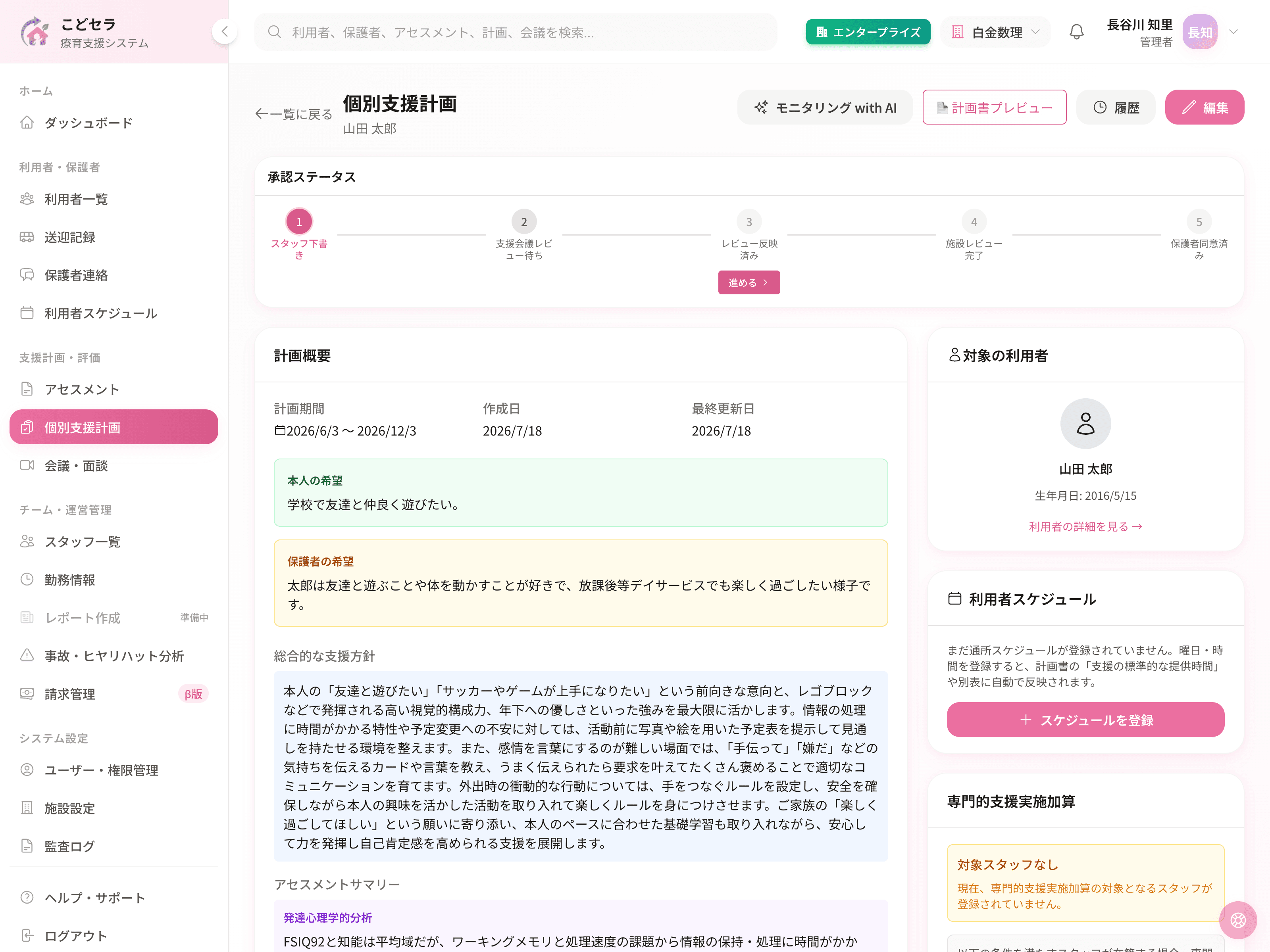Image resolution: width=1270 pixels, height=952 pixels.
Task: Expand the user account menu chevron
Action: 1233,32
